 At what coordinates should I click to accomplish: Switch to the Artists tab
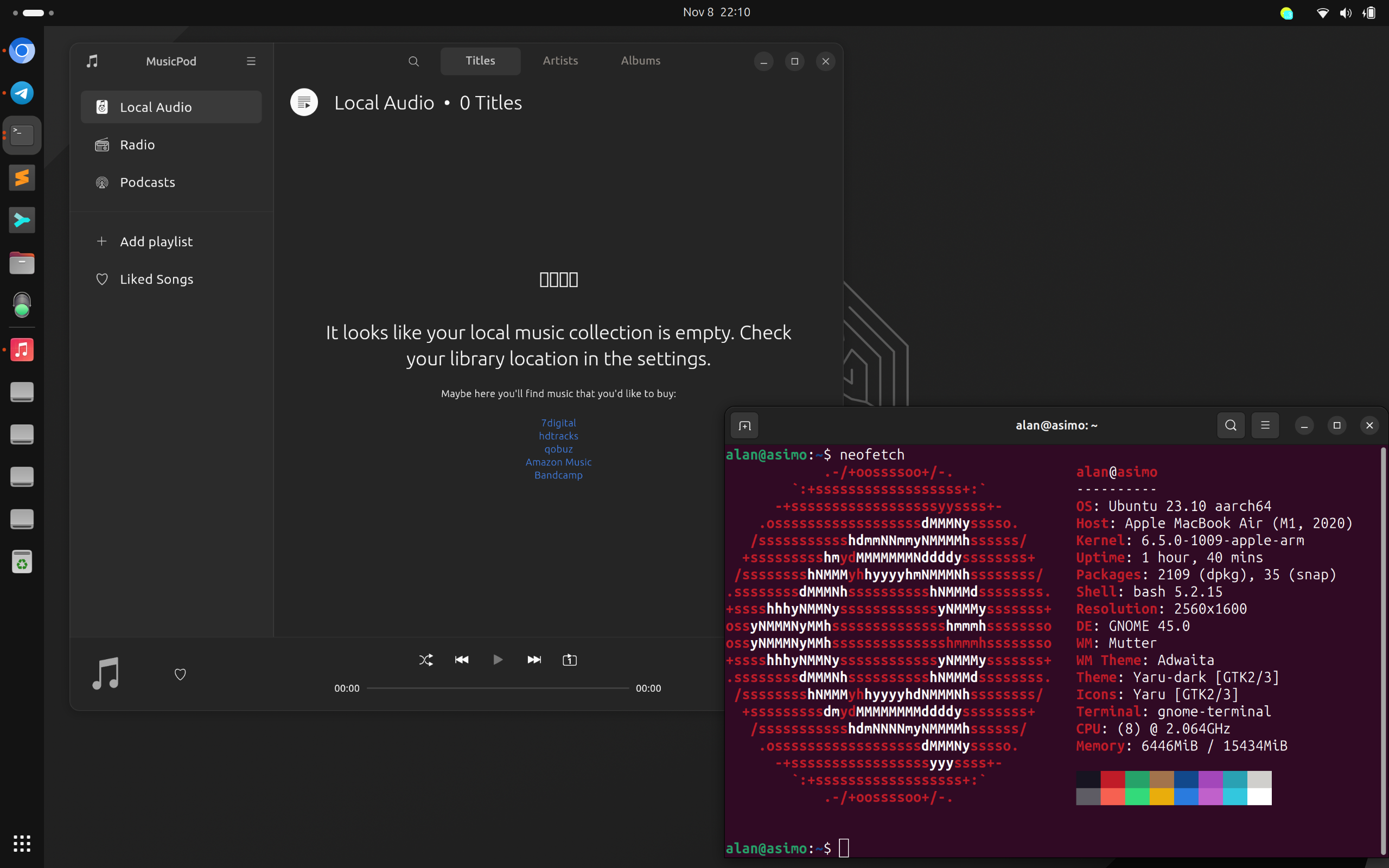point(559,60)
